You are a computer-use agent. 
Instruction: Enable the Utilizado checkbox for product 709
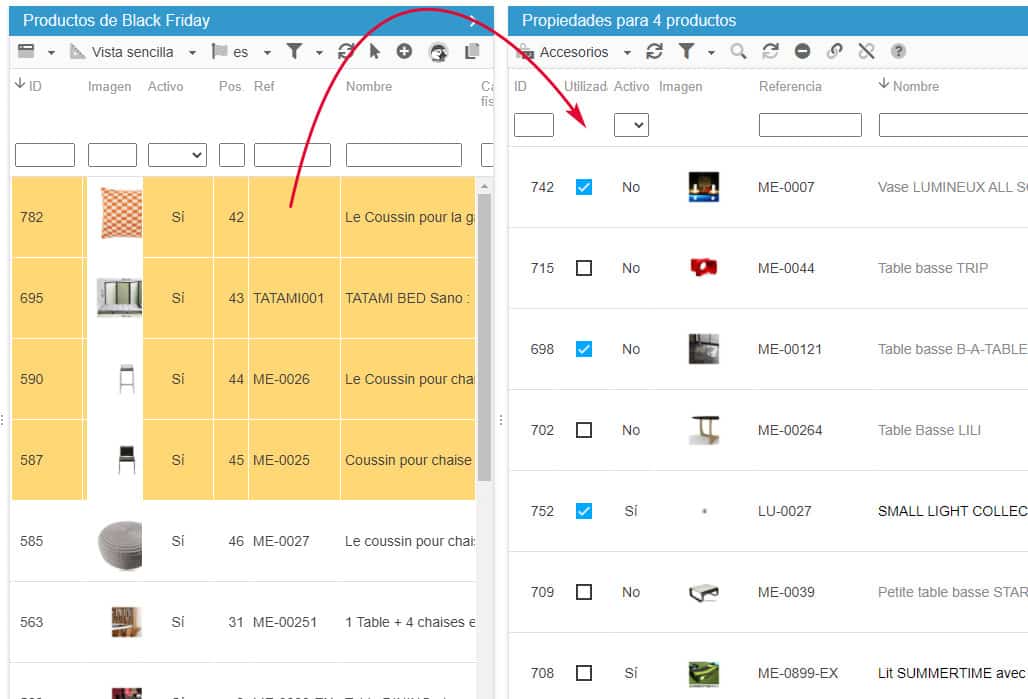tap(584, 592)
